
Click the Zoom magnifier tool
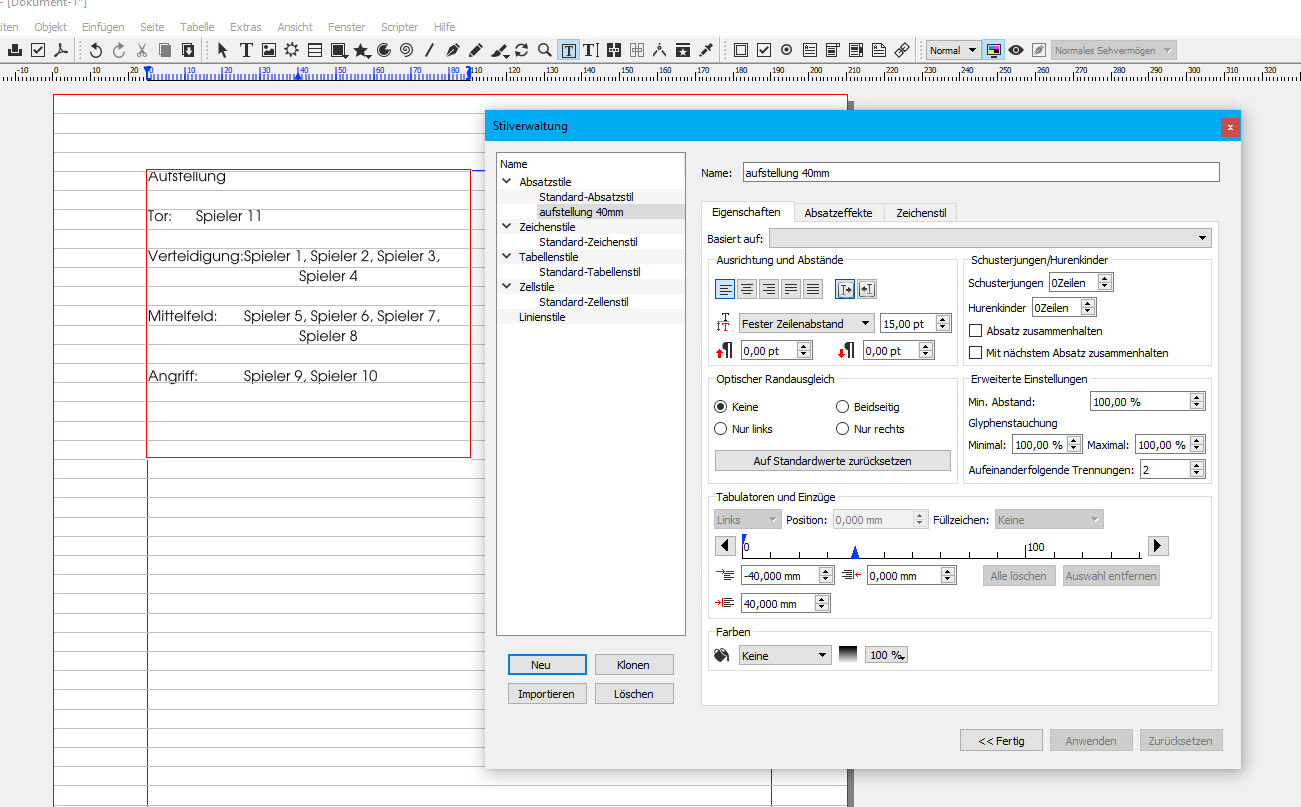point(545,50)
